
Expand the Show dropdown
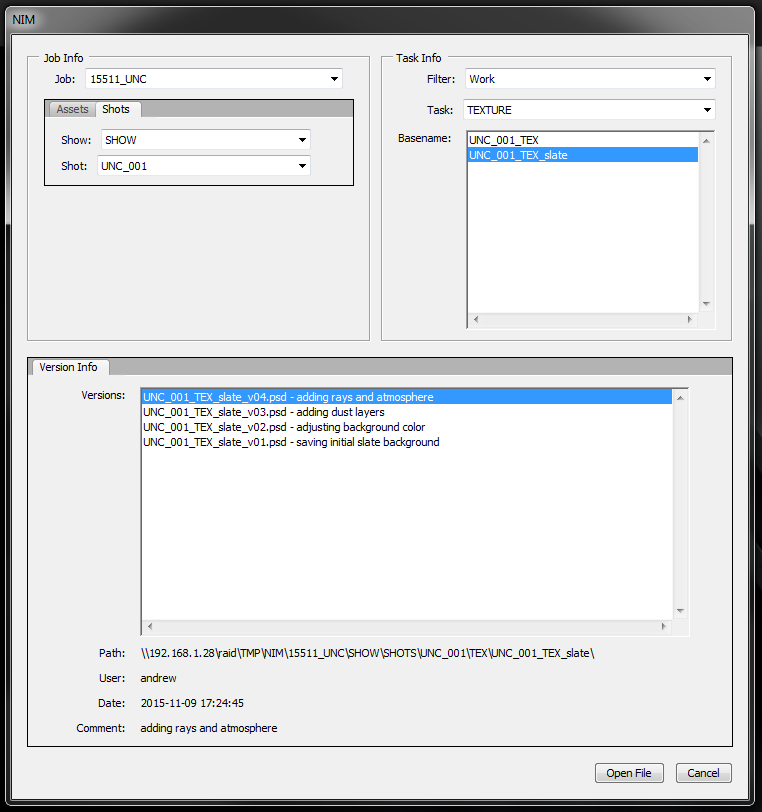[204, 140]
